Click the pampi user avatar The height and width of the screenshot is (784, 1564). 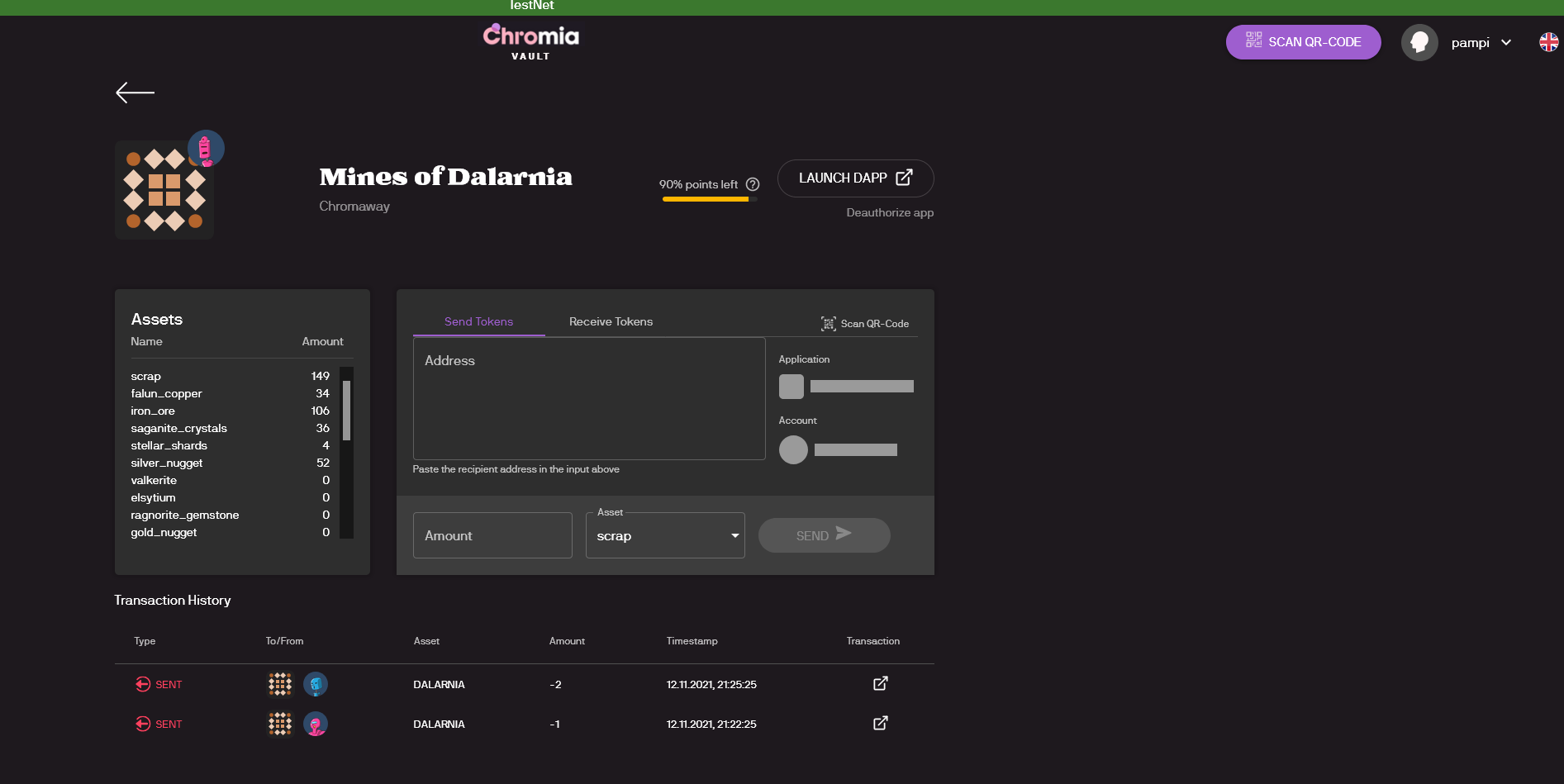(x=1419, y=42)
